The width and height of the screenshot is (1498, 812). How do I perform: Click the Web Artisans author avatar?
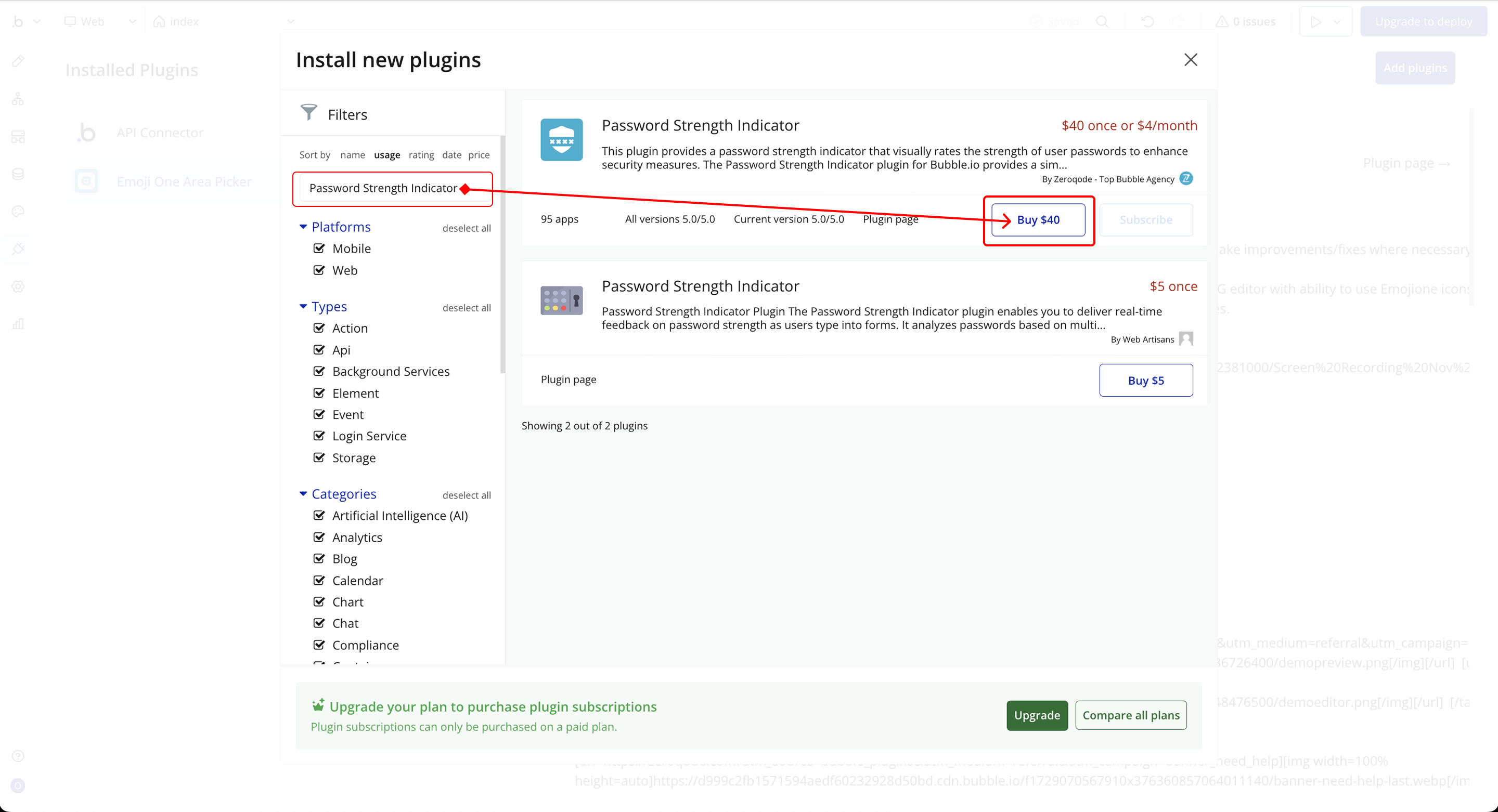pyautogui.click(x=1186, y=339)
